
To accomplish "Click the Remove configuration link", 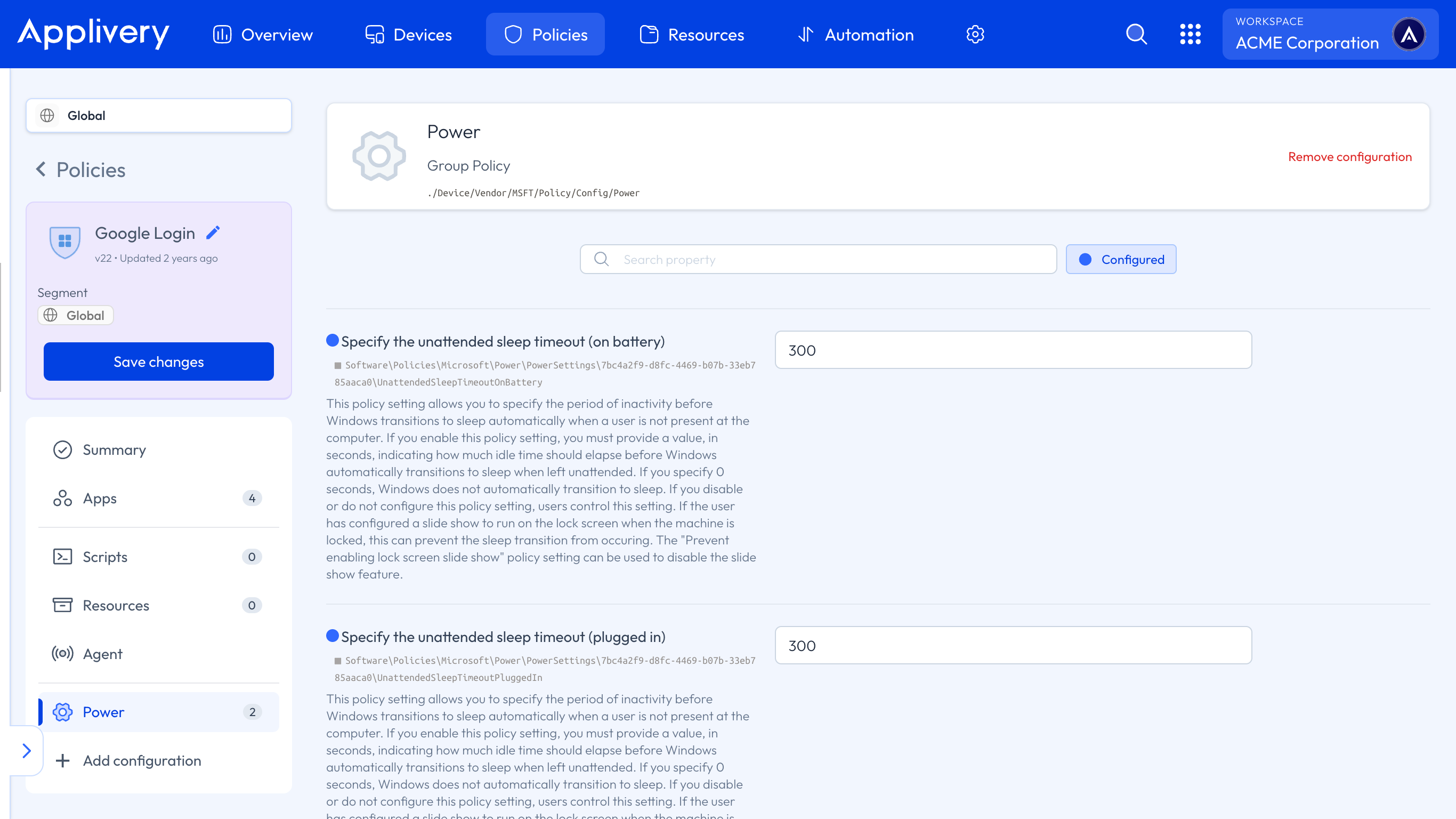I will [x=1349, y=157].
